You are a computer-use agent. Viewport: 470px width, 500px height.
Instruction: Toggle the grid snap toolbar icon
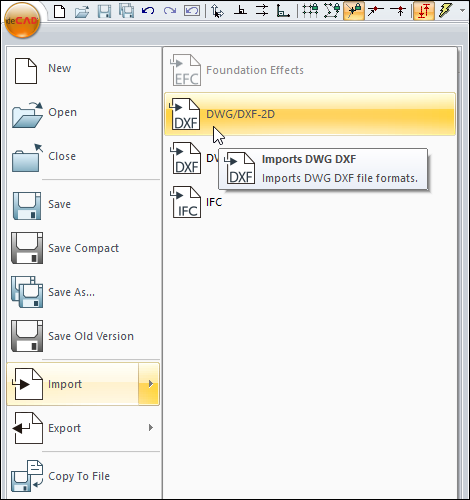(310, 11)
